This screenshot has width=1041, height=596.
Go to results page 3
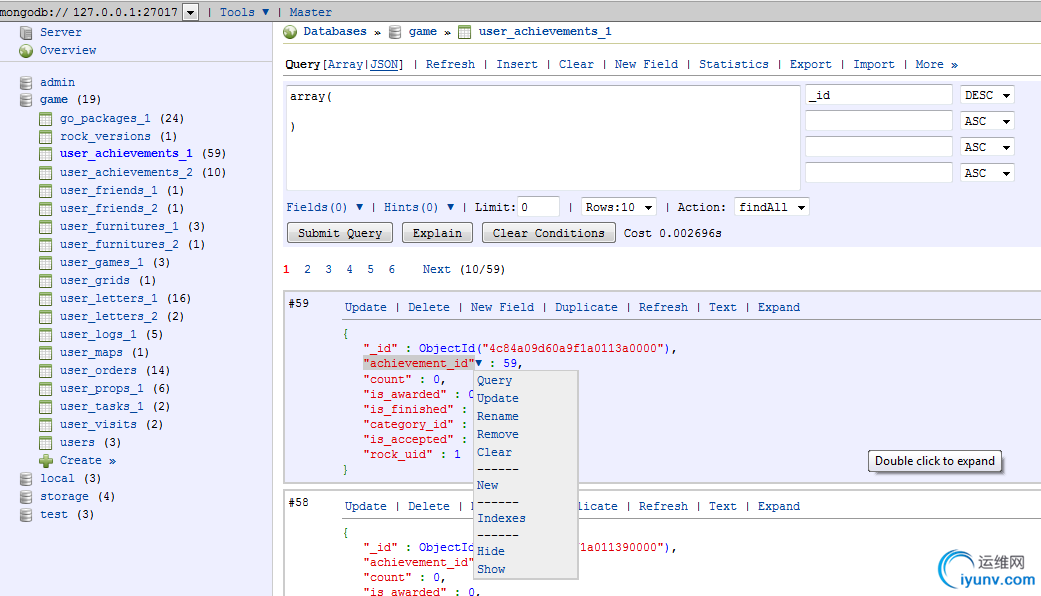click(329, 269)
